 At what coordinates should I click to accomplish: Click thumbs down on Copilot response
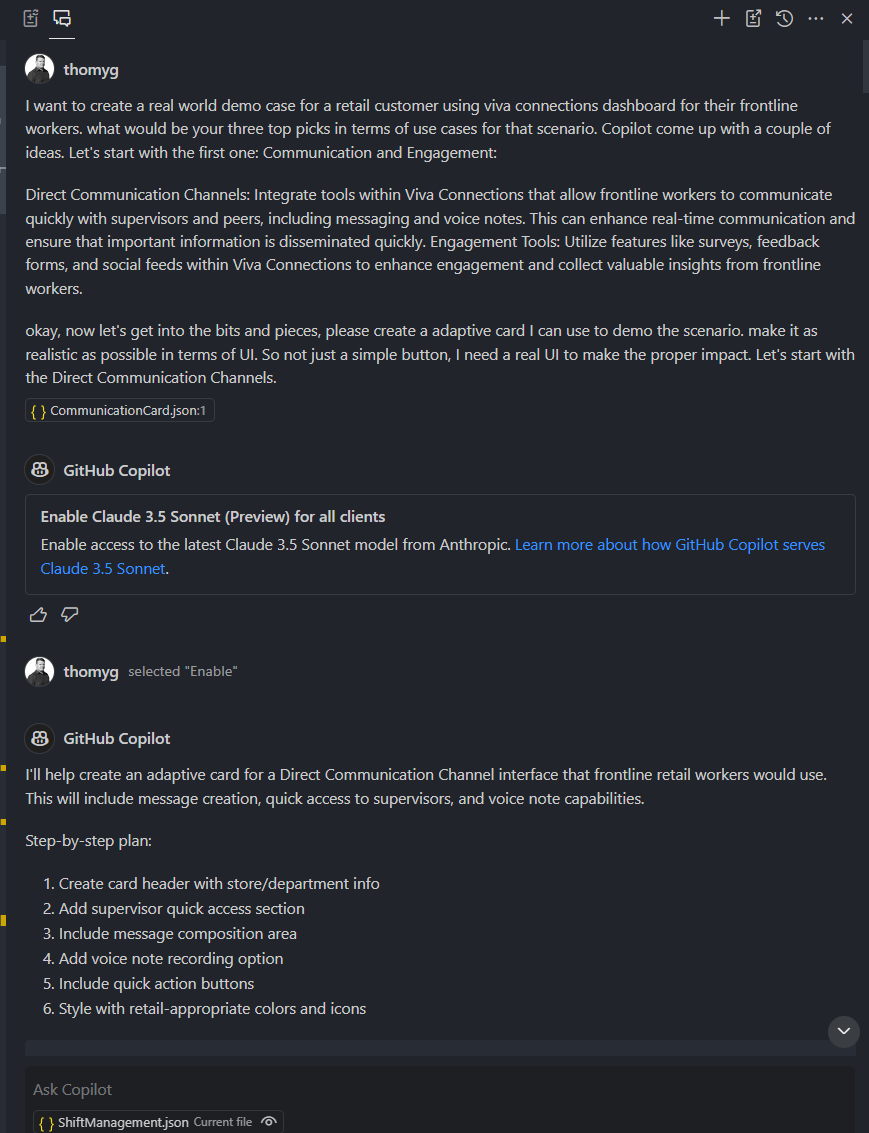click(x=70, y=615)
